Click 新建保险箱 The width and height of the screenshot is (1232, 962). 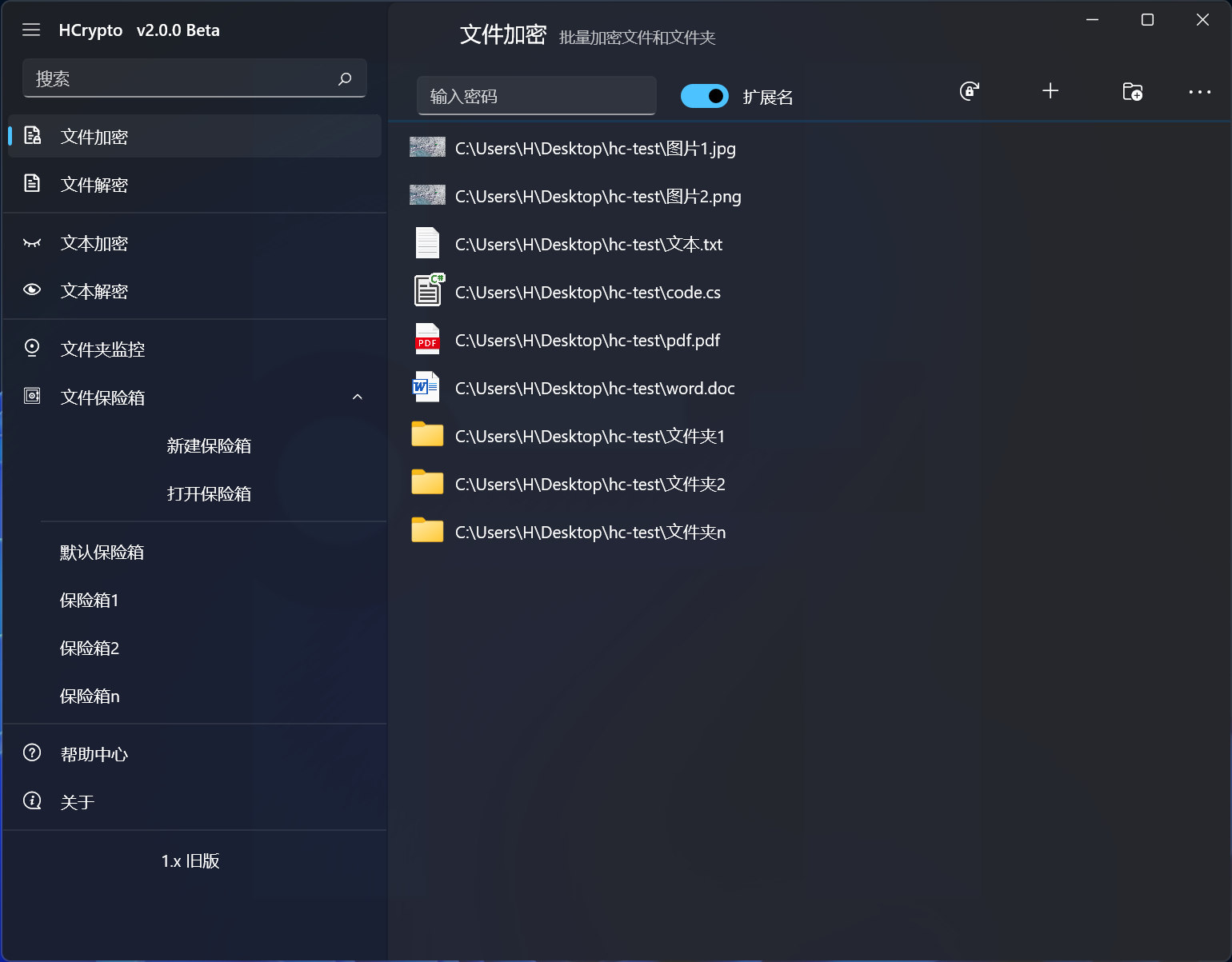209,445
